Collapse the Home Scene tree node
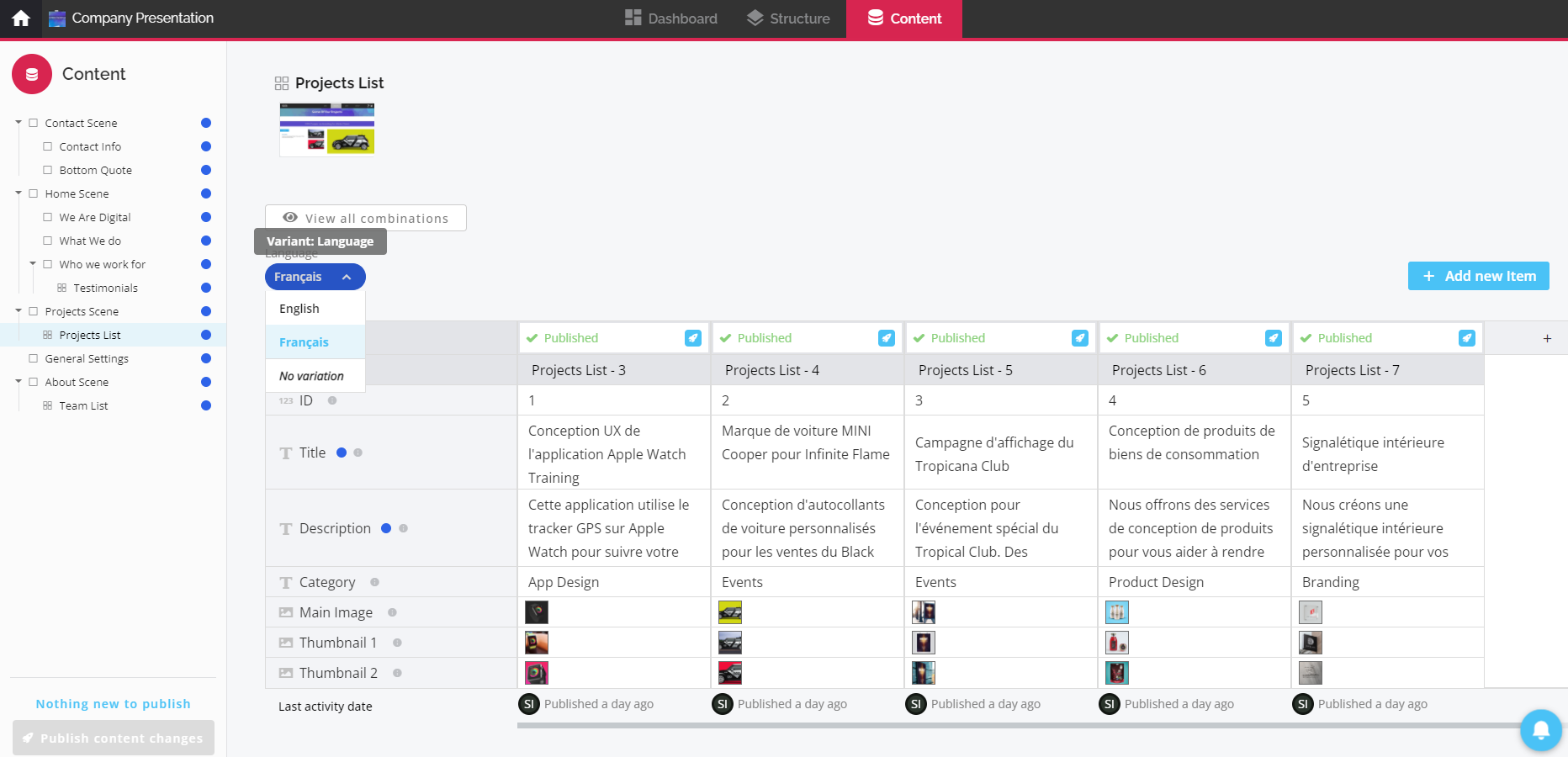The image size is (1568, 757). [19, 193]
